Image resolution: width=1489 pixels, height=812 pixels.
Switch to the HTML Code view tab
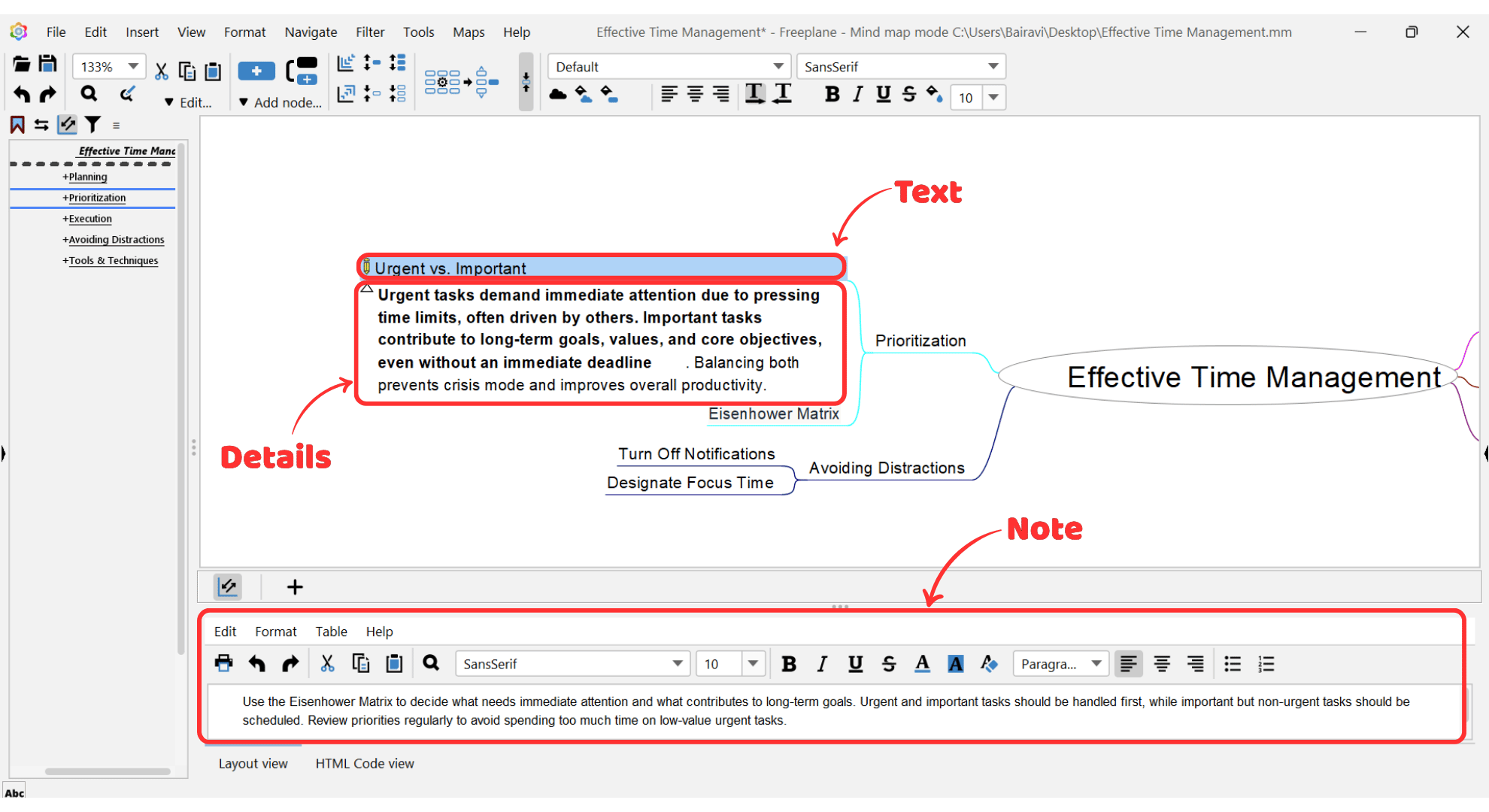pos(365,763)
